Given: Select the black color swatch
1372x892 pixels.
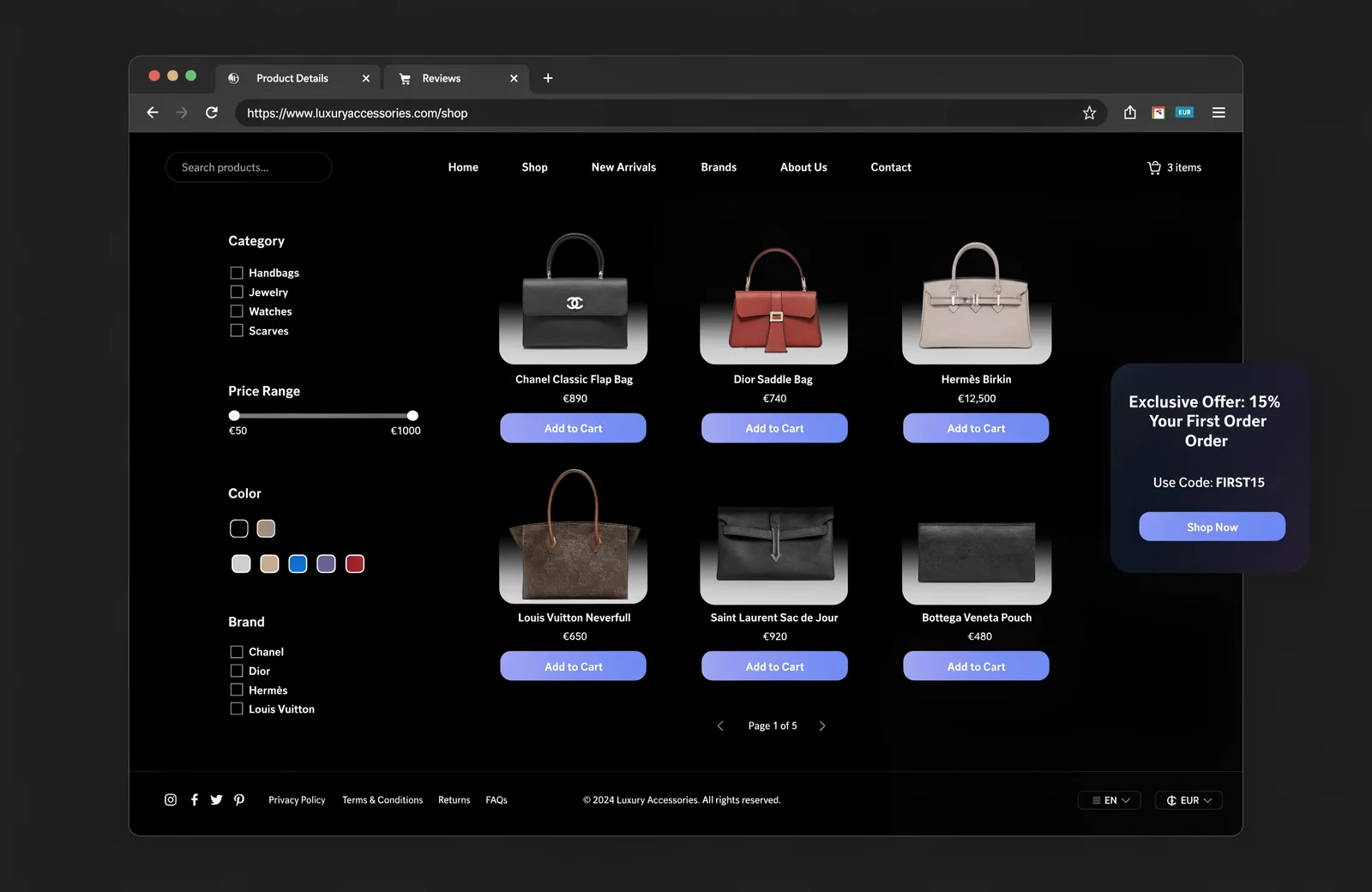Looking at the screenshot, I should tap(239, 528).
